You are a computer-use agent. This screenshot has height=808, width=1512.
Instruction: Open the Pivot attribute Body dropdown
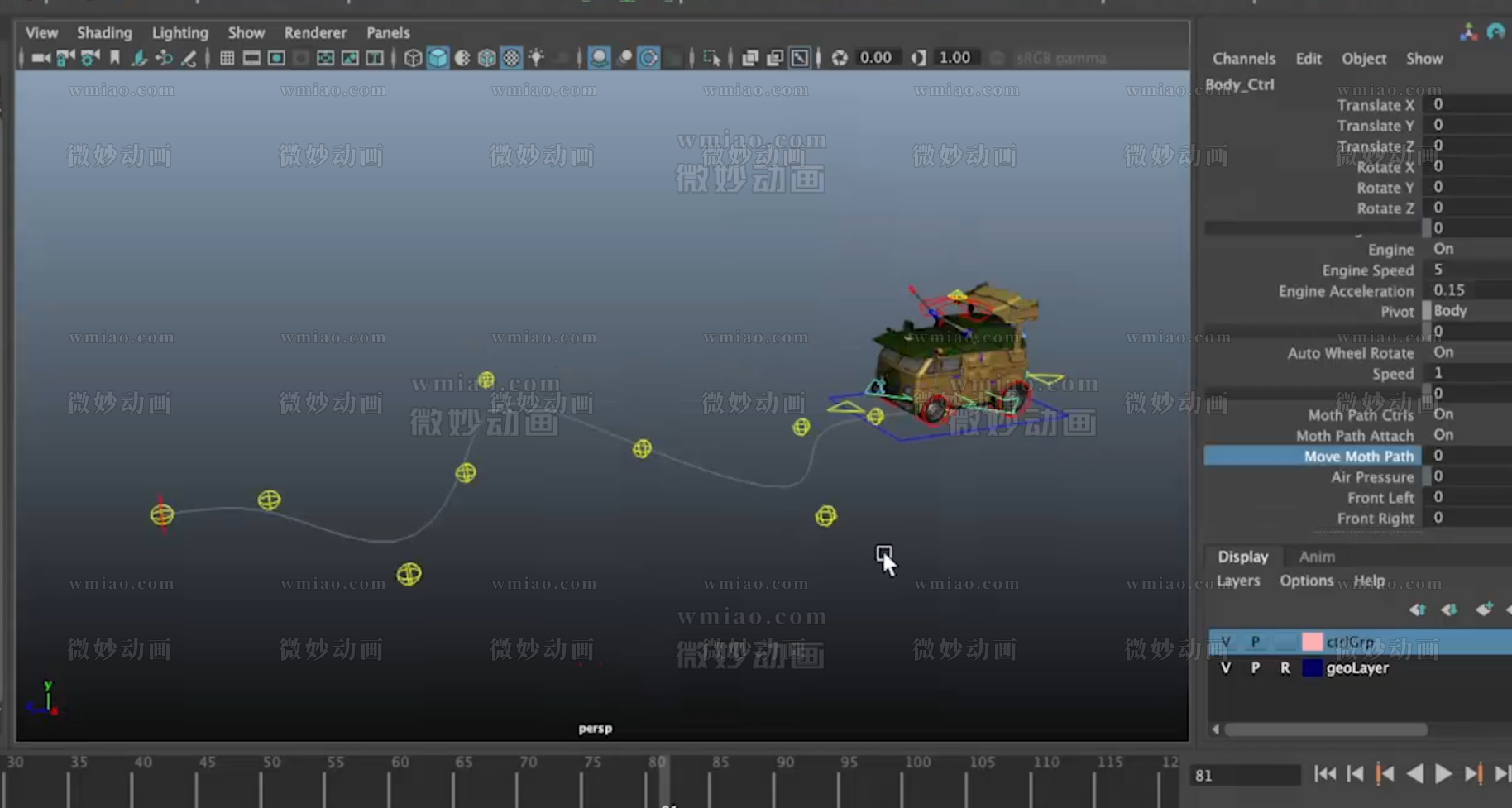click(1466, 311)
